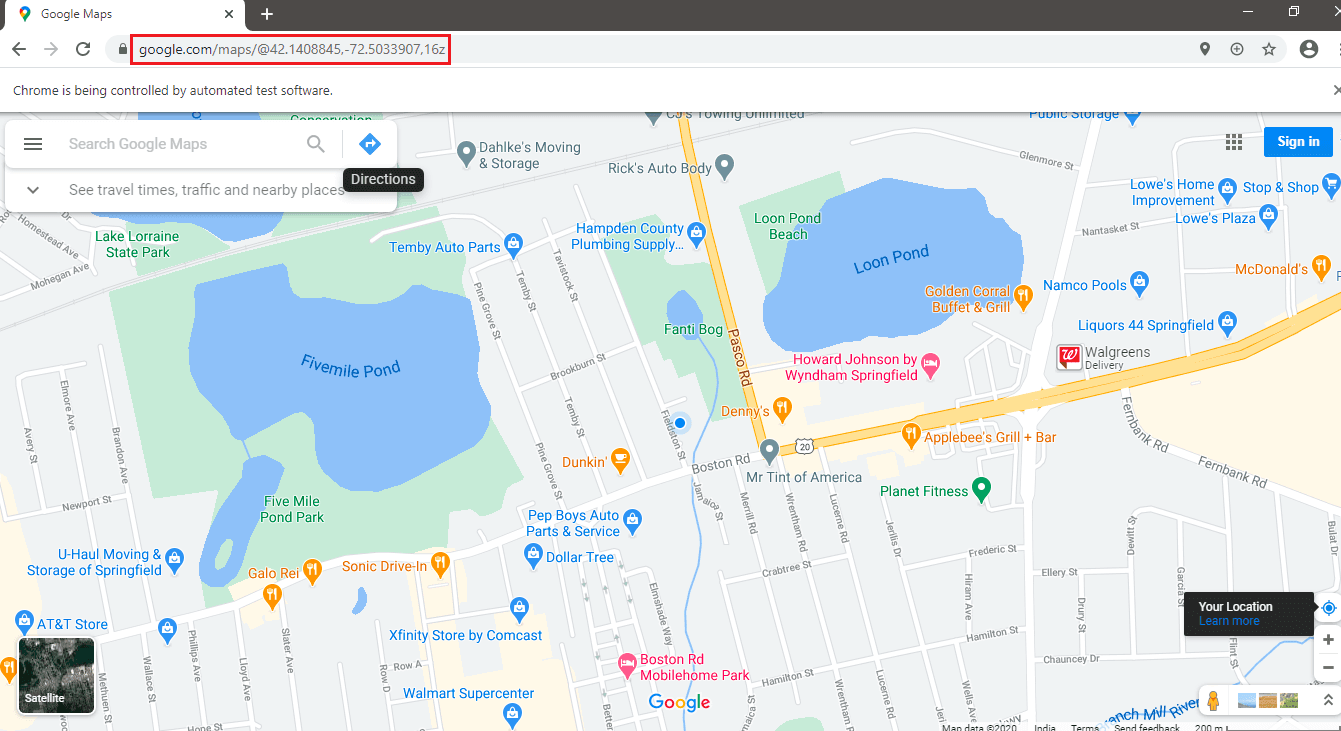Select Planet Fitness green marker
1341x731 pixels.
coord(982,489)
